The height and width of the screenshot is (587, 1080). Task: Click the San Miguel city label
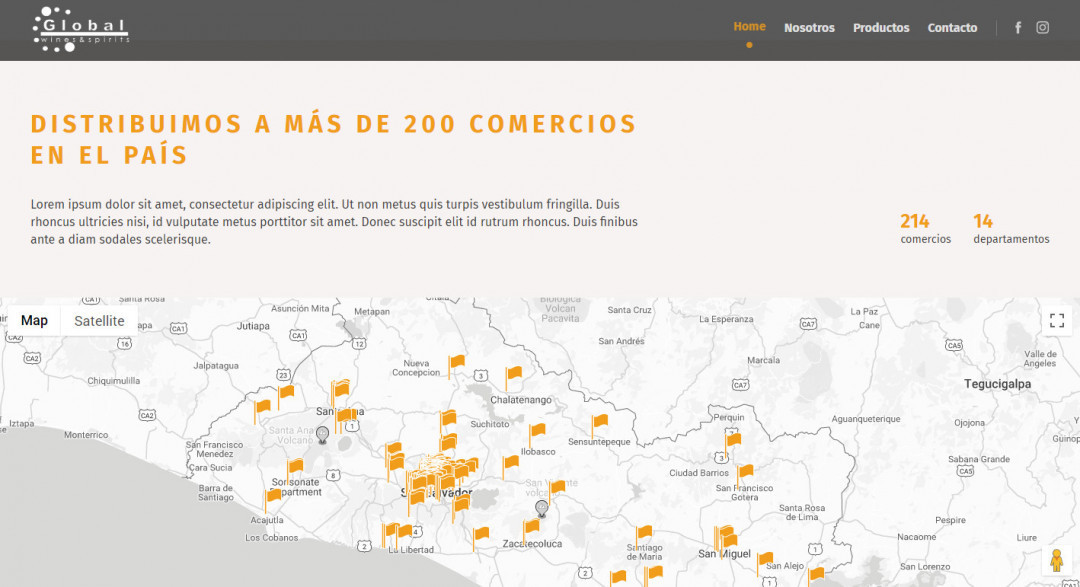tap(725, 554)
